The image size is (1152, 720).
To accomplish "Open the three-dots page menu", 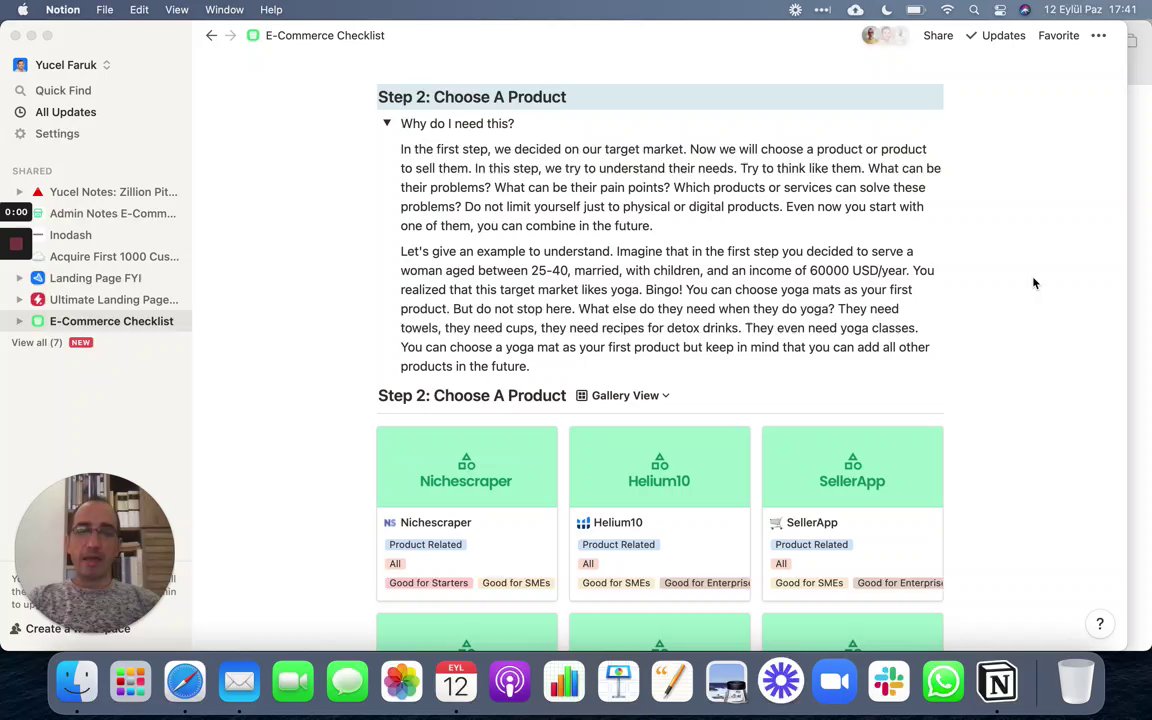I will tap(1098, 35).
